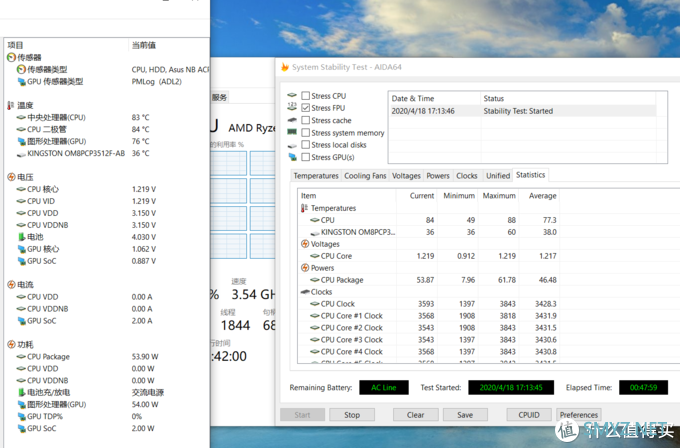Enable the Stress system memory checkbox
The width and height of the screenshot is (680, 448).
pos(306,133)
